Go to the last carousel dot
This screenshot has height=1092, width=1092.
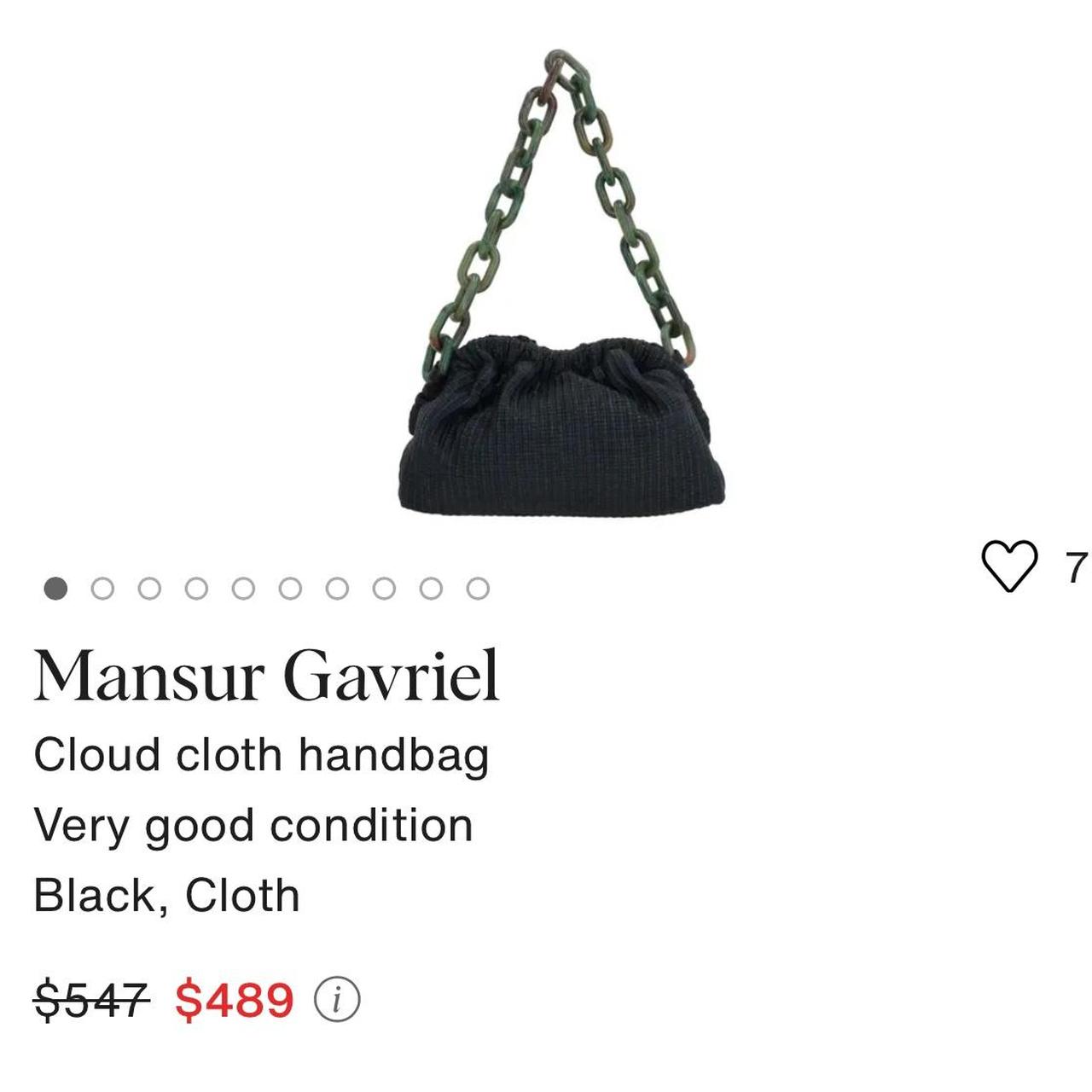click(478, 589)
